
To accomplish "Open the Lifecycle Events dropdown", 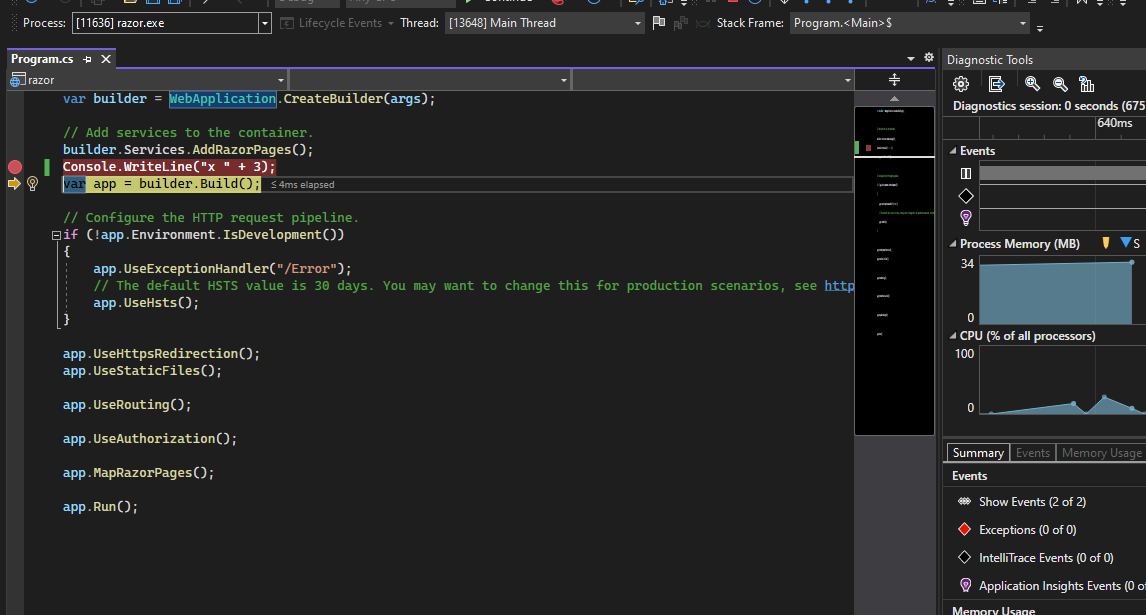I will tap(338, 23).
